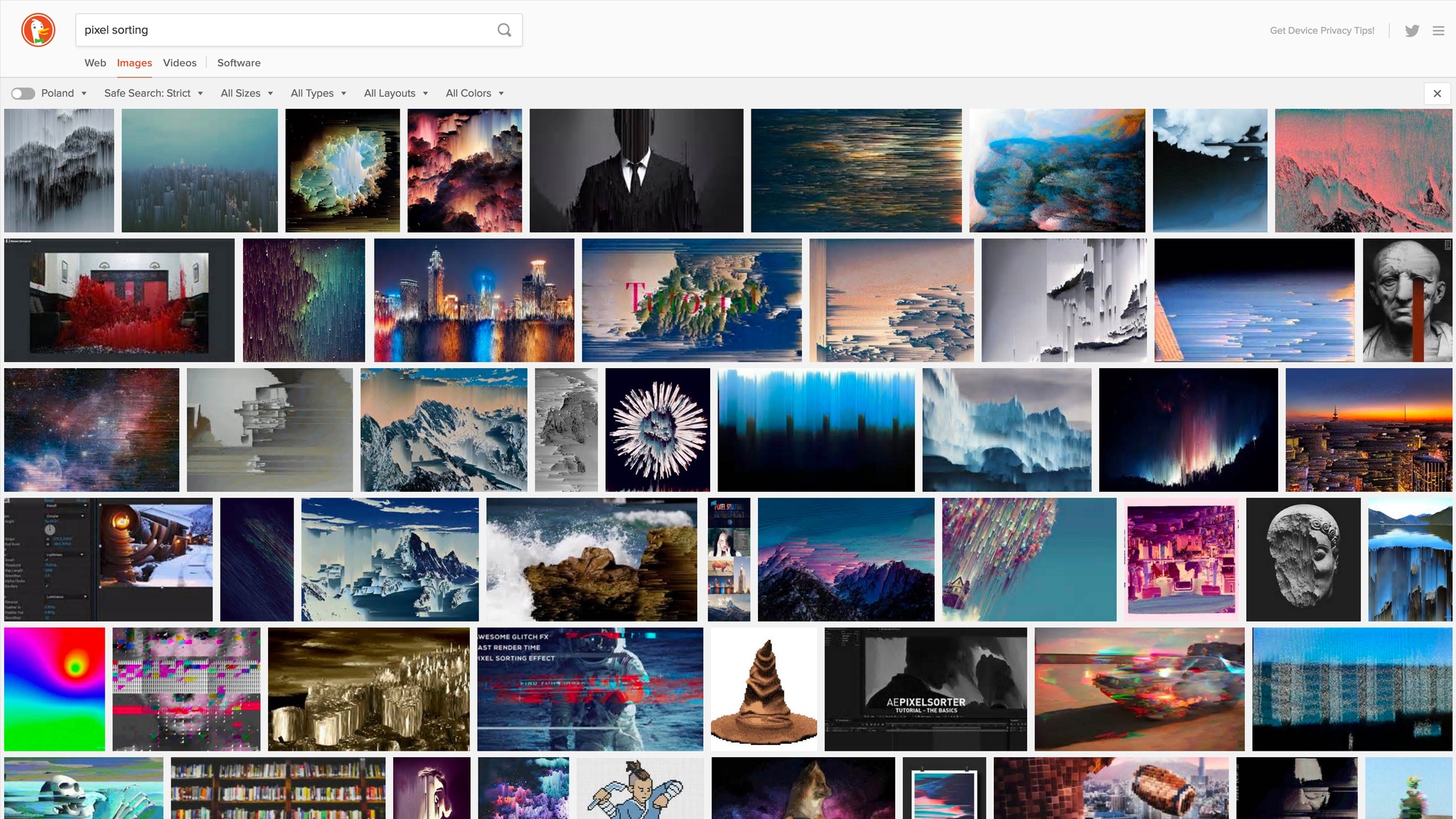Viewport: 1456px width, 819px height.
Task: Open the grayscale dripping mountain thumbnail
Action: click(x=59, y=171)
